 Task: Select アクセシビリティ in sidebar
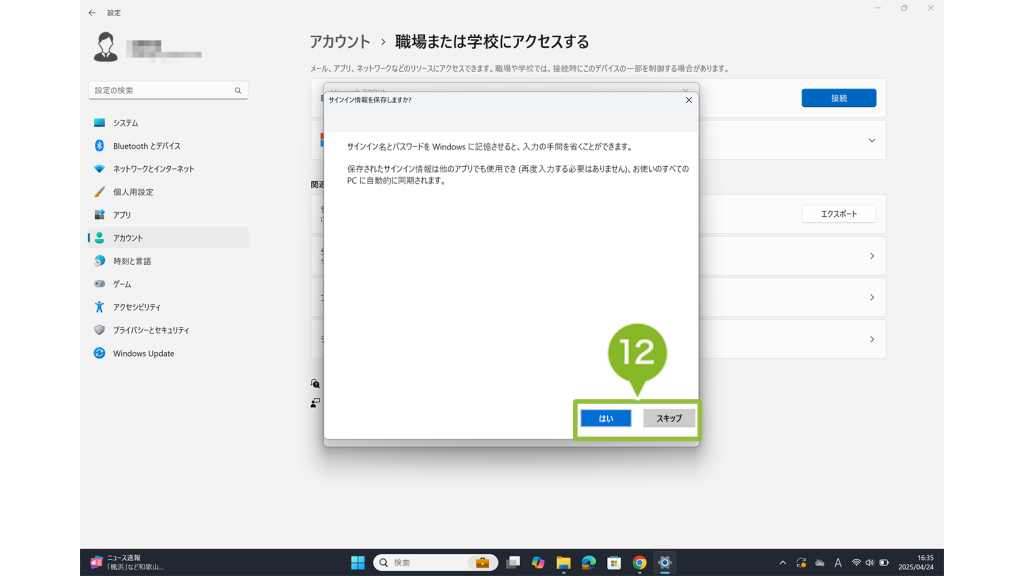[x=137, y=307]
